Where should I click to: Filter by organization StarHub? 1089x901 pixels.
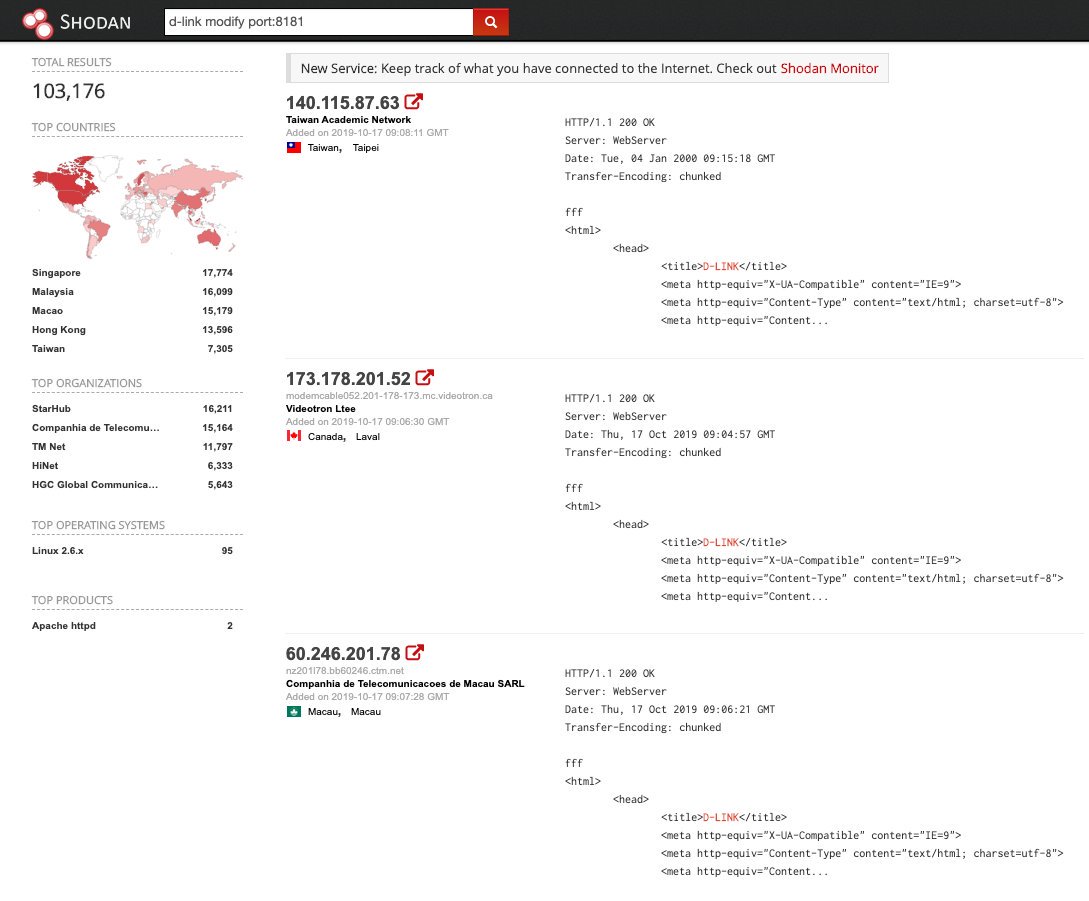coord(51,408)
